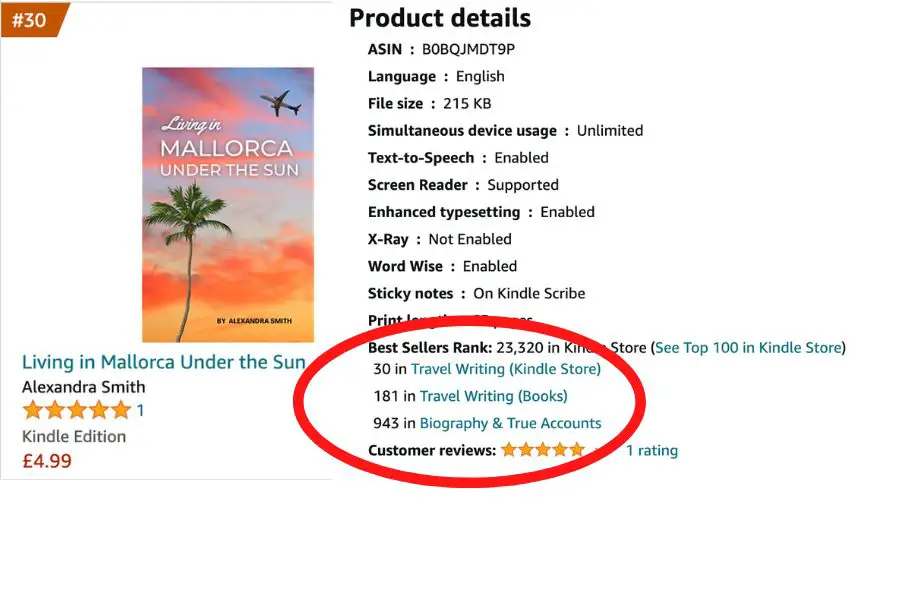Open the book cover thumbnail image

(x=227, y=203)
